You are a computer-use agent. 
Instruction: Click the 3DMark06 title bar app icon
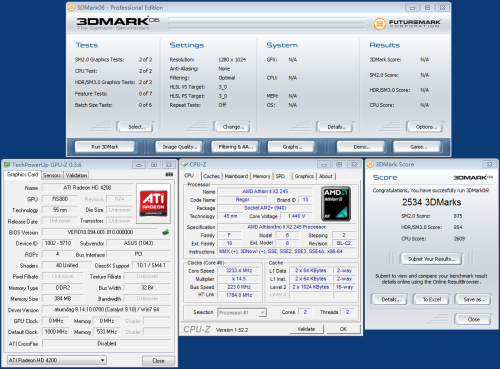71,7
